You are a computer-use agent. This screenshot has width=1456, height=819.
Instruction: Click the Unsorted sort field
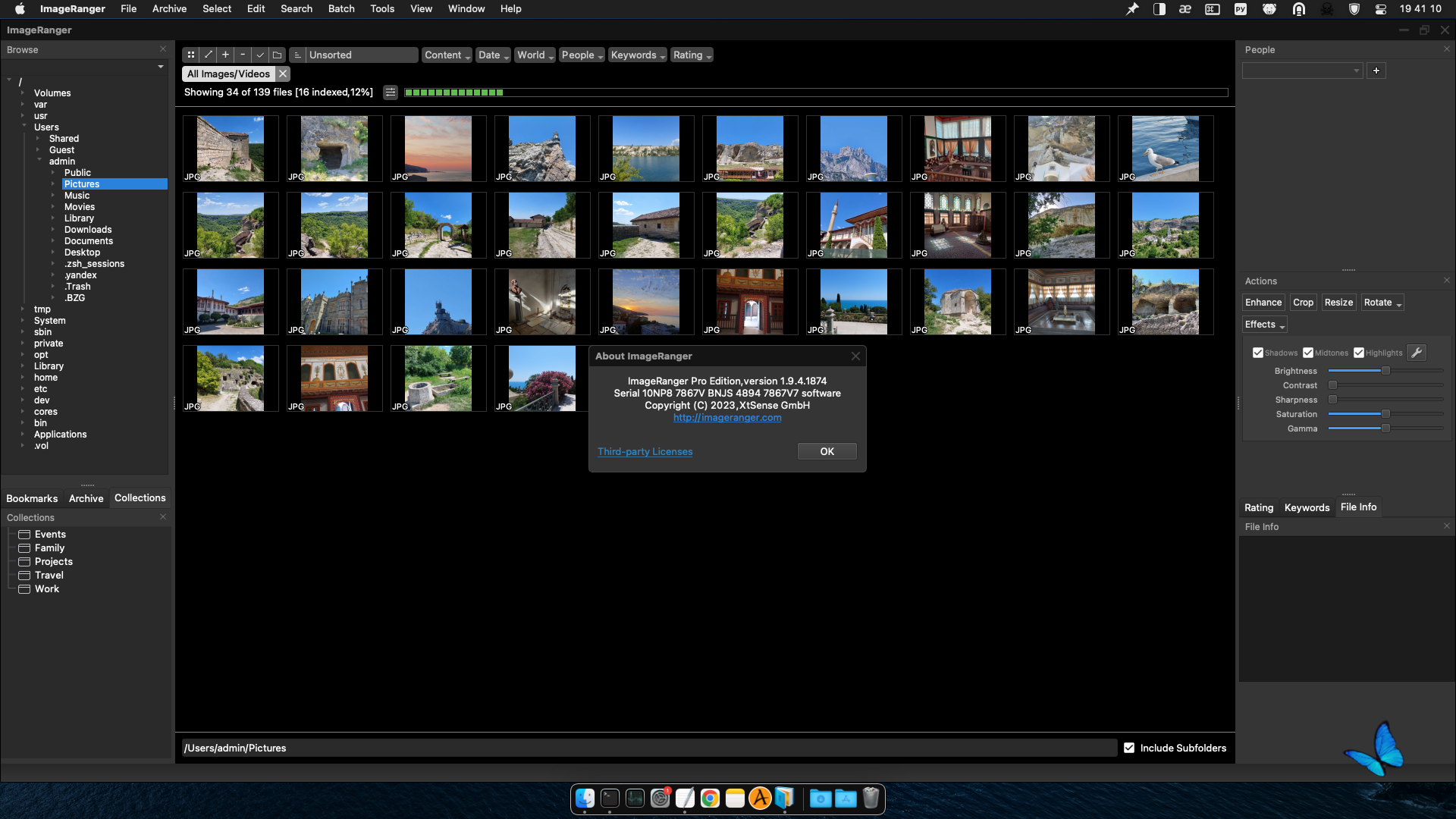(x=362, y=55)
